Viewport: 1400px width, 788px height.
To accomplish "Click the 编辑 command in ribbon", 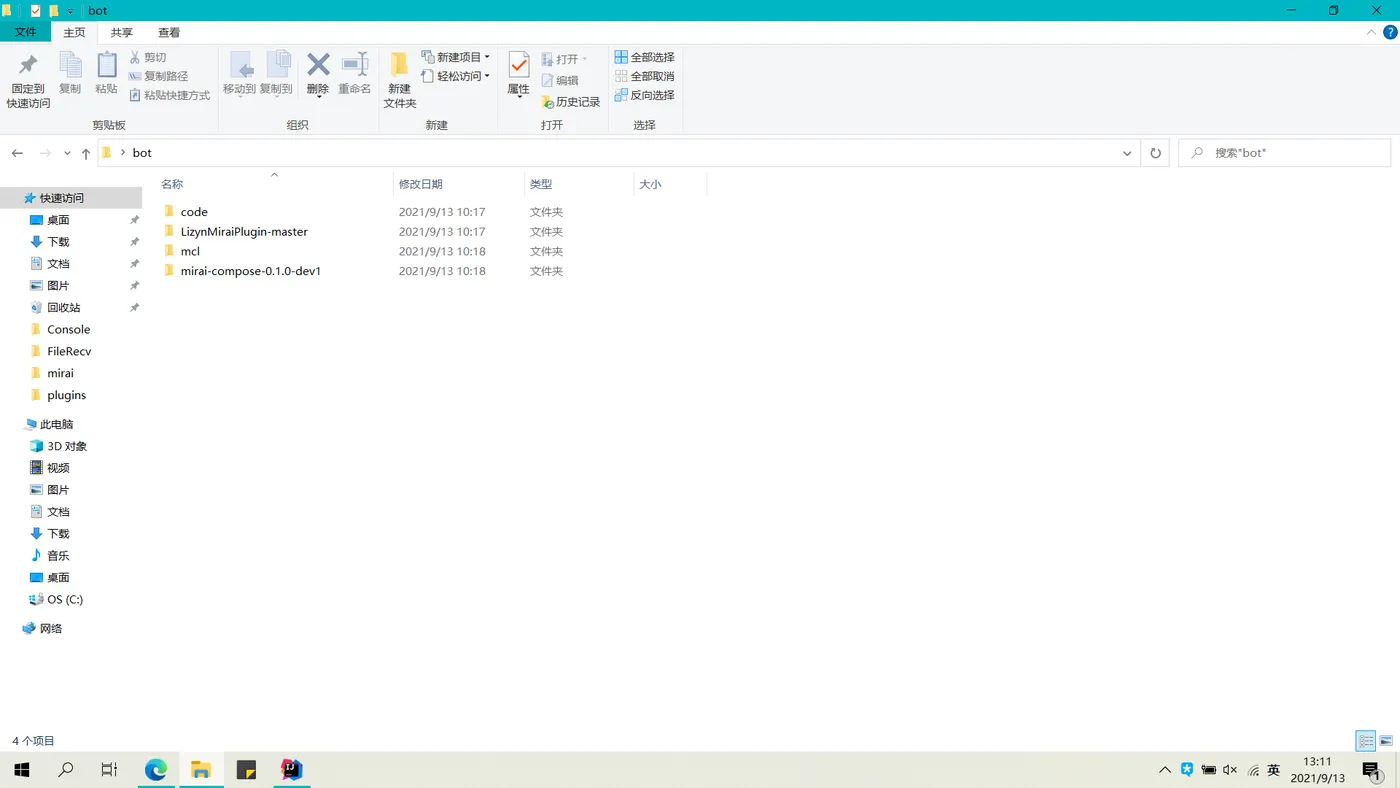I will pos(560,81).
